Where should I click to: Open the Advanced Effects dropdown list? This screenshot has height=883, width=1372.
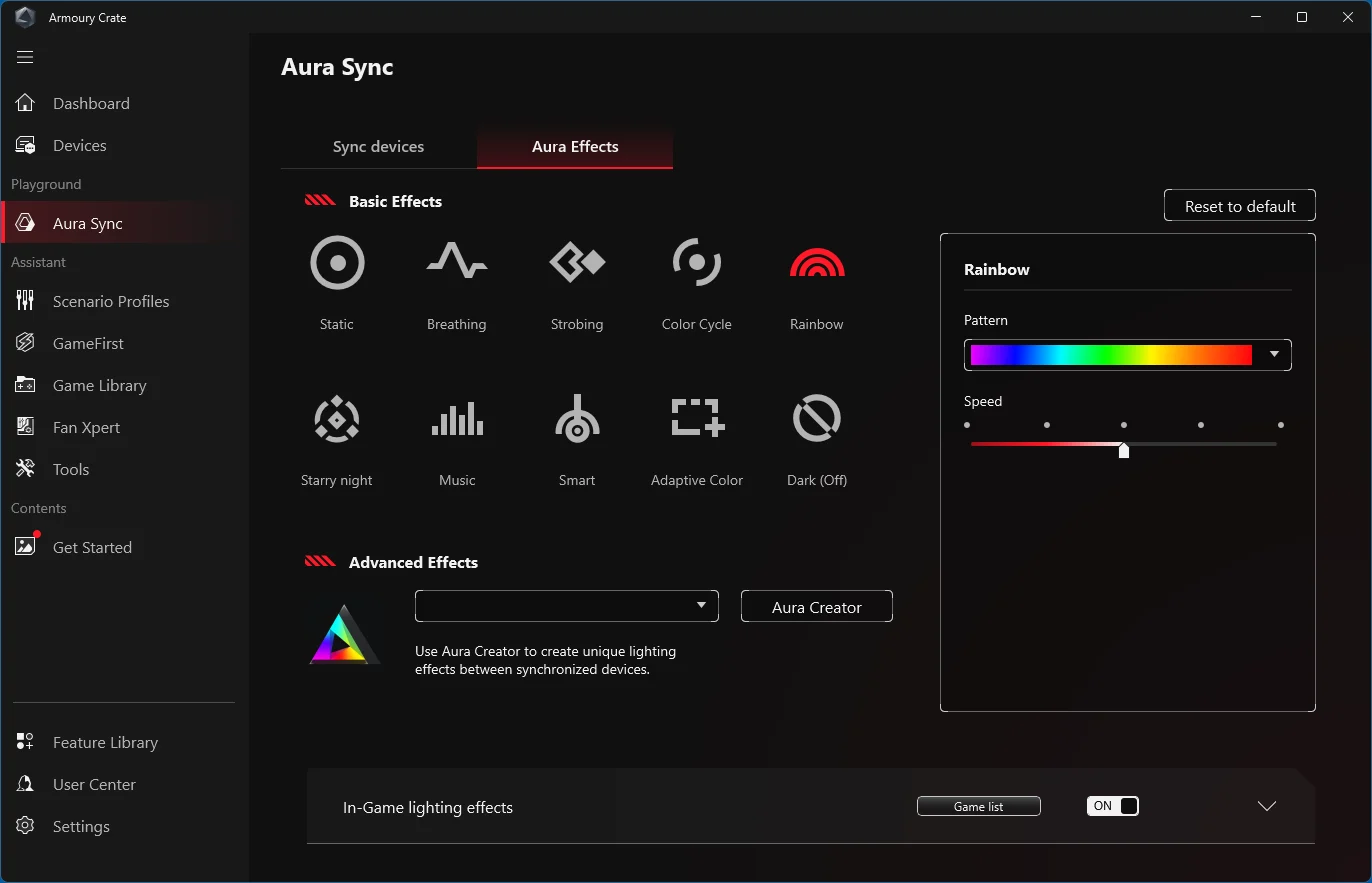coord(567,606)
